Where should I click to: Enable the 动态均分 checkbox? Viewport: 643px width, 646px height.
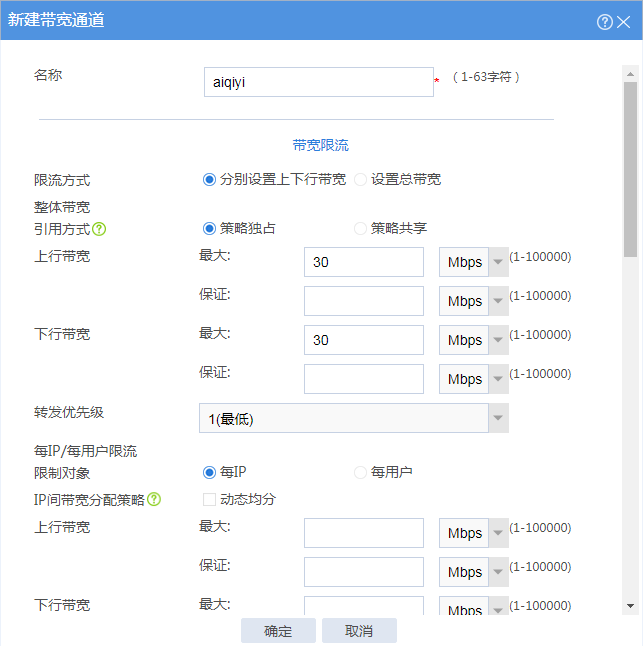click(x=209, y=499)
